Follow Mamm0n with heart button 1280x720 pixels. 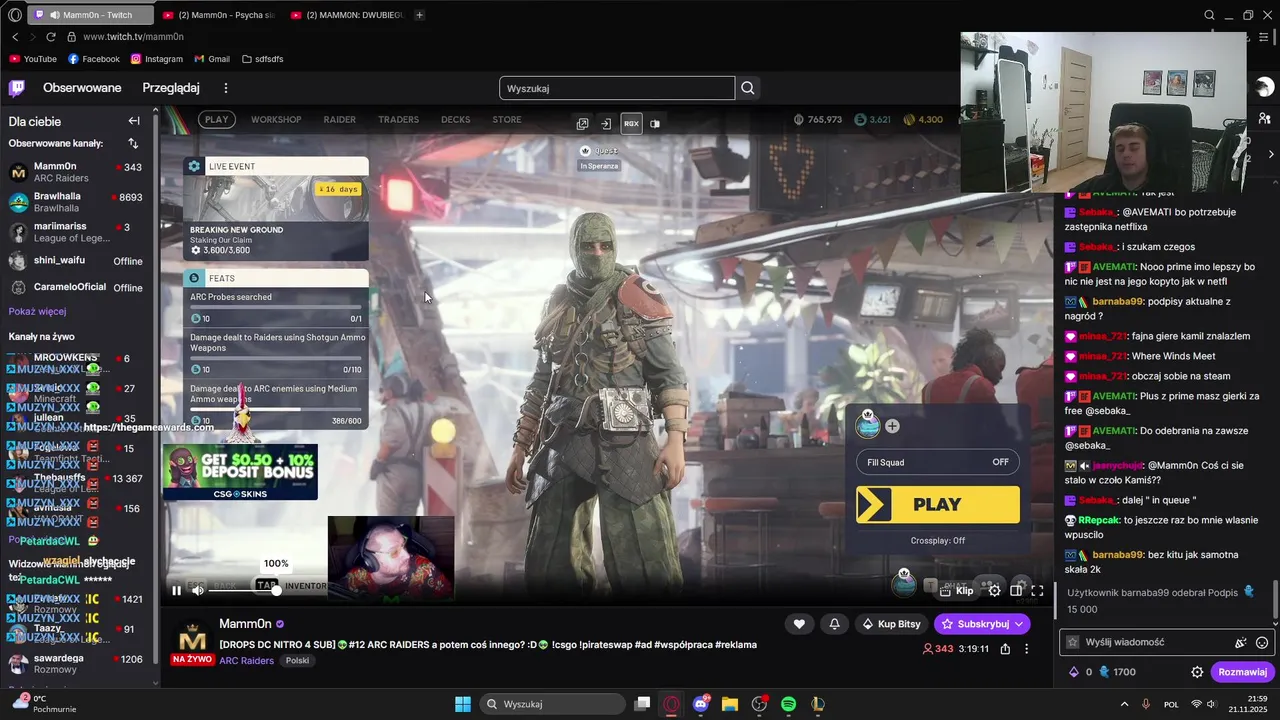coord(799,624)
